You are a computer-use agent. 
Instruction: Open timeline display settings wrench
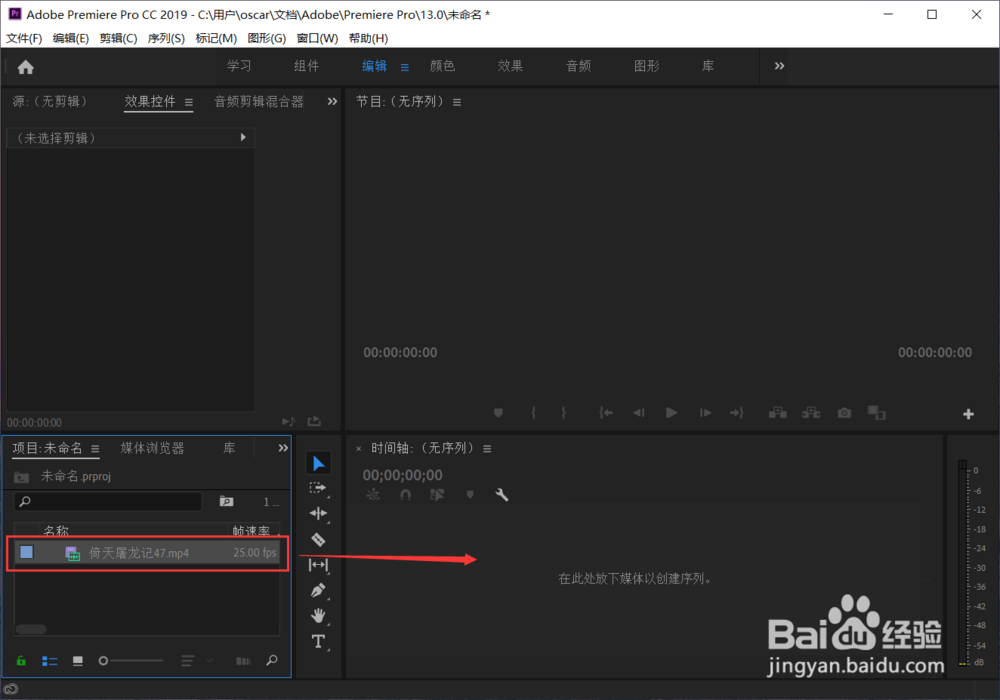point(502,494)
